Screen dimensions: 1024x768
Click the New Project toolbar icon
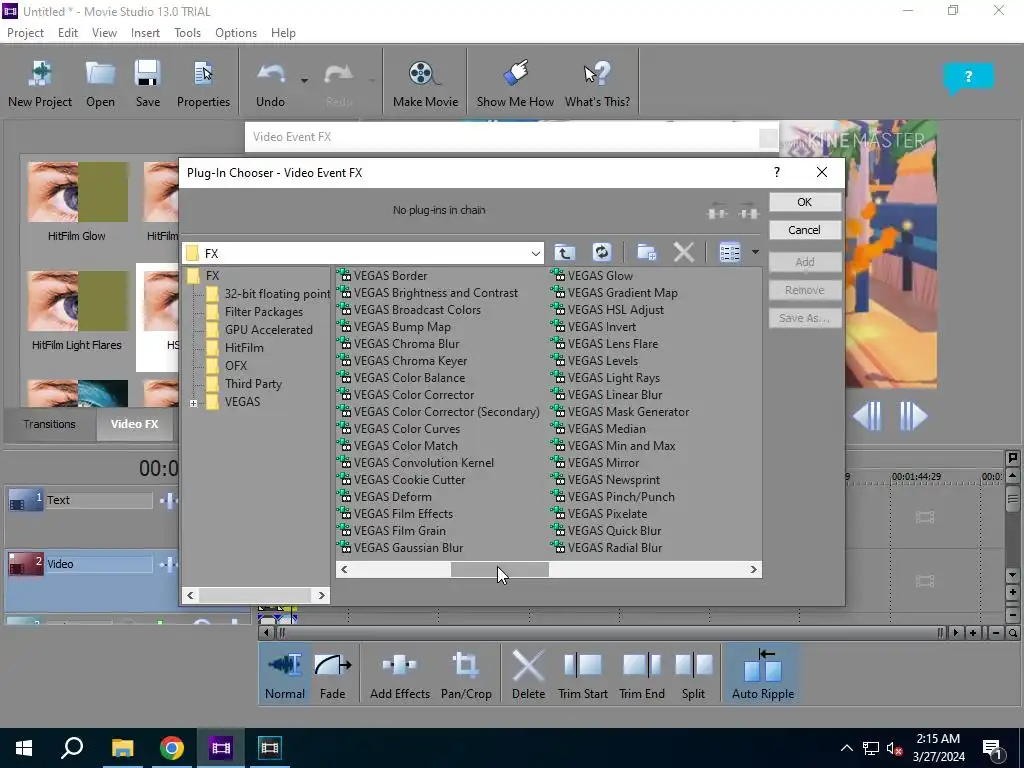[40, 84]
